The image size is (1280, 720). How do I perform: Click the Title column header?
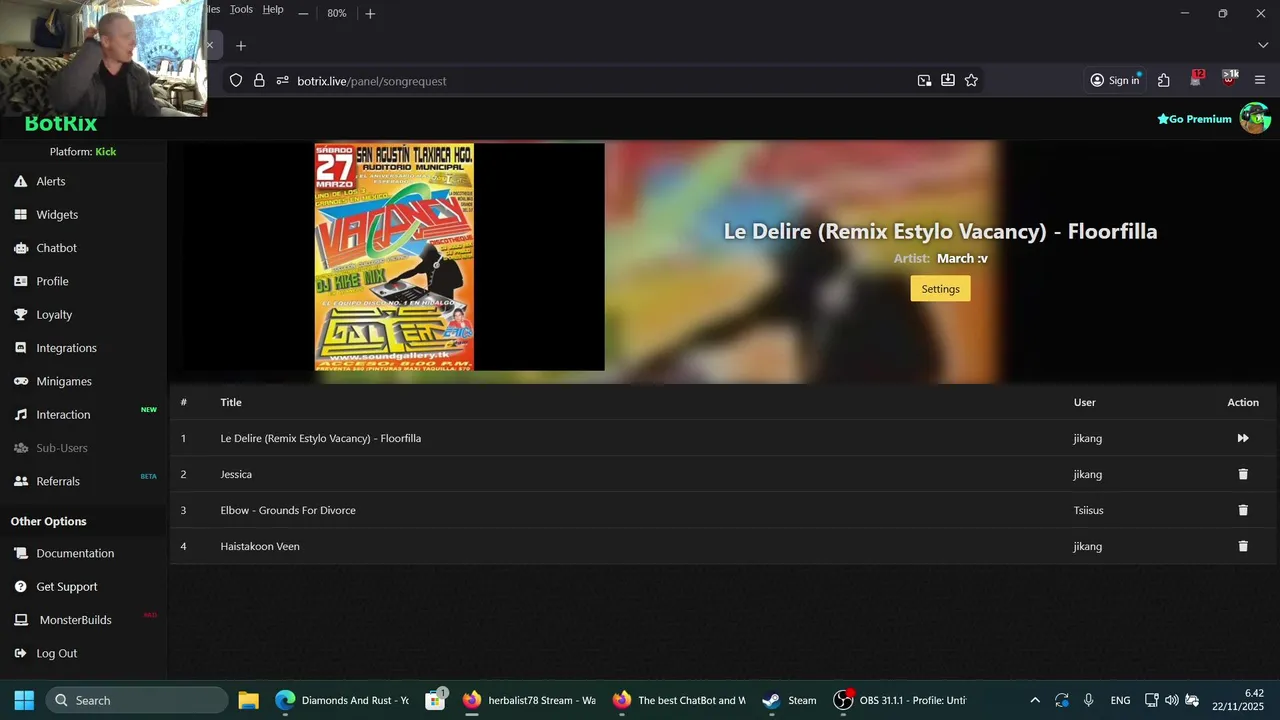(231, 402)
